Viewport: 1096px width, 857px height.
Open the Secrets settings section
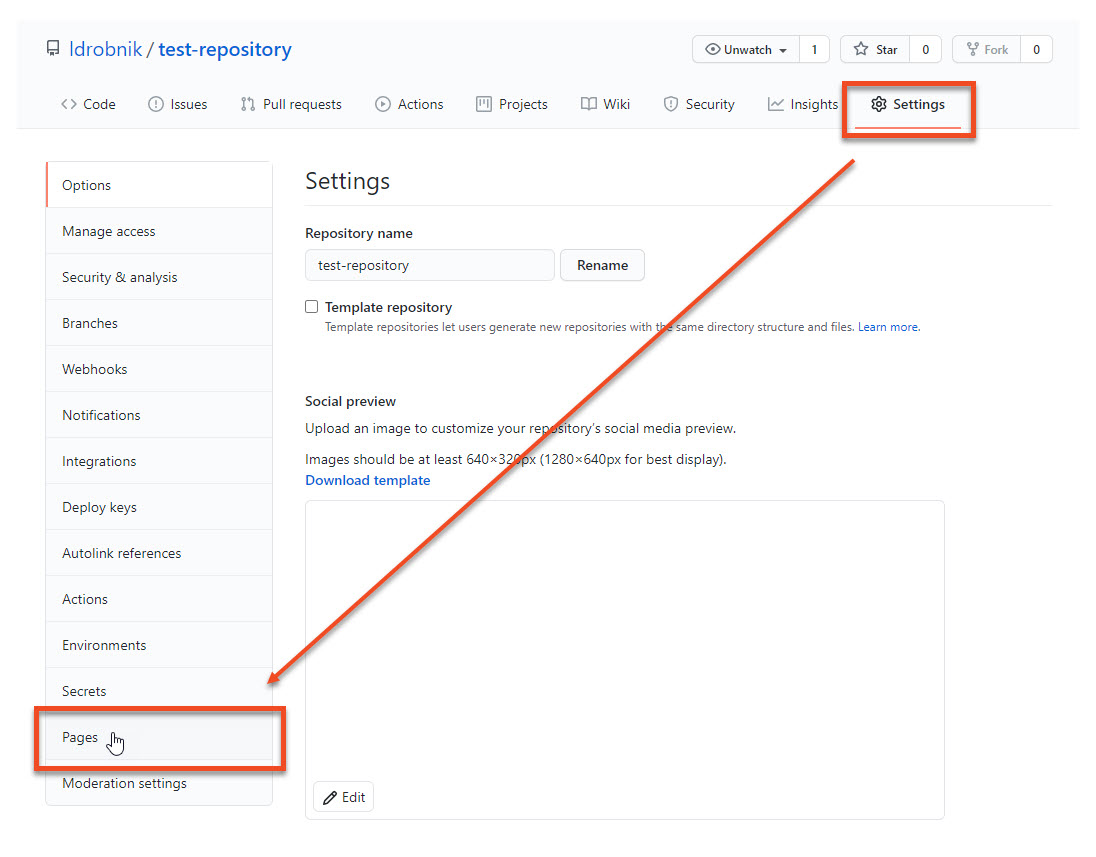pyautogui.click(x=83, y=690)
